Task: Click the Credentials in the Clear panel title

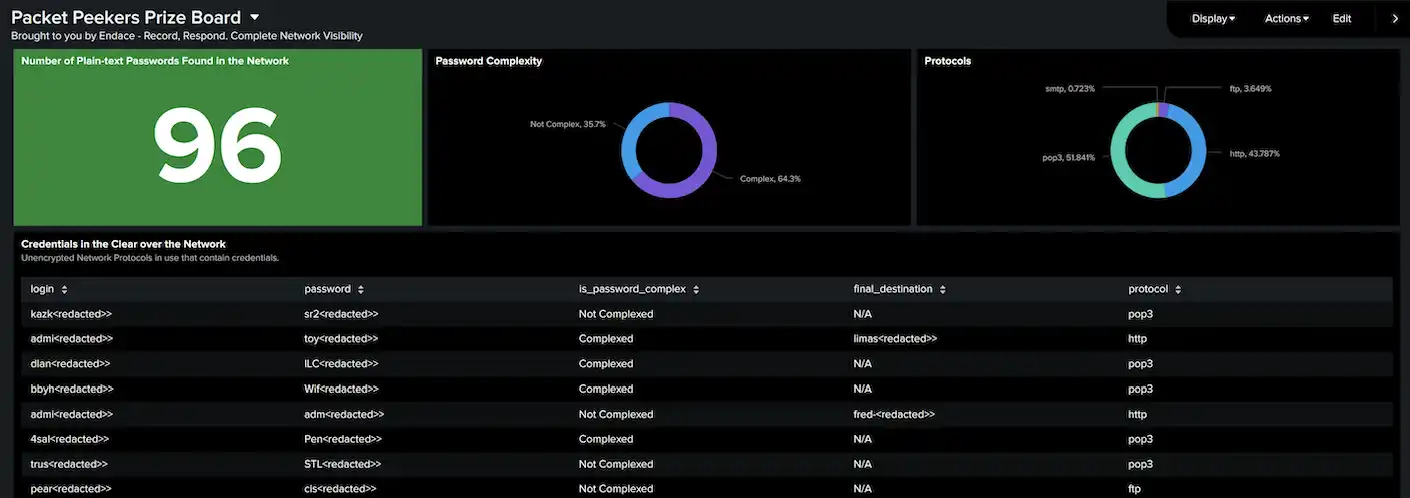Action: (x=123, y=244)
